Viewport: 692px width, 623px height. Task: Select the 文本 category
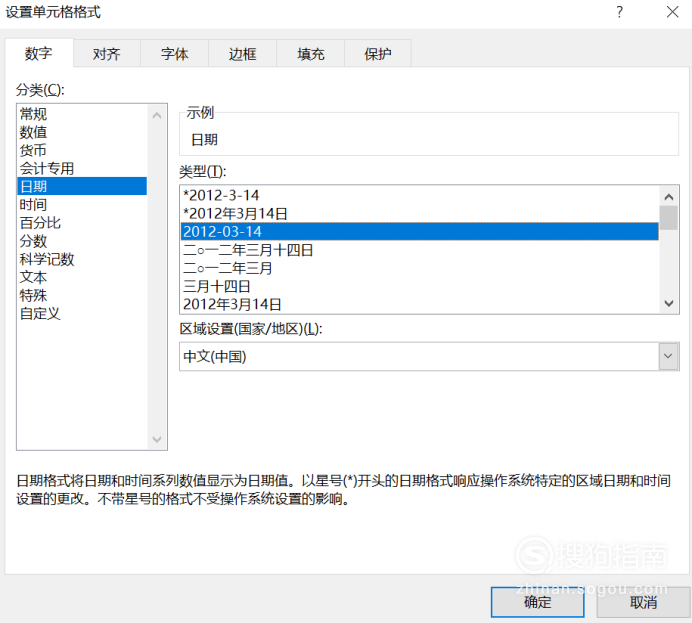pos(82,277)
